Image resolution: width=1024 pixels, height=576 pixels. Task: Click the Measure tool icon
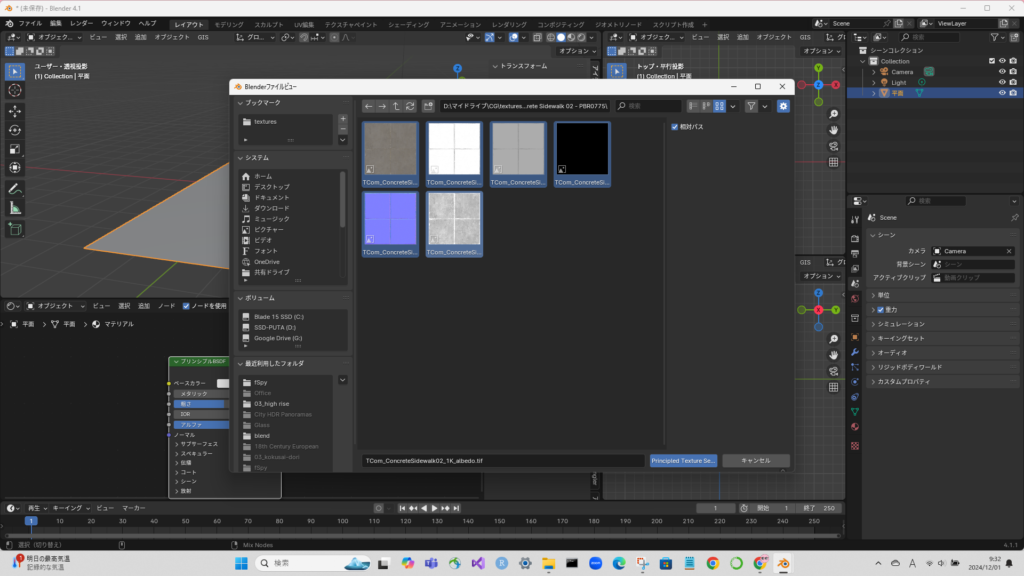[15, 208]
